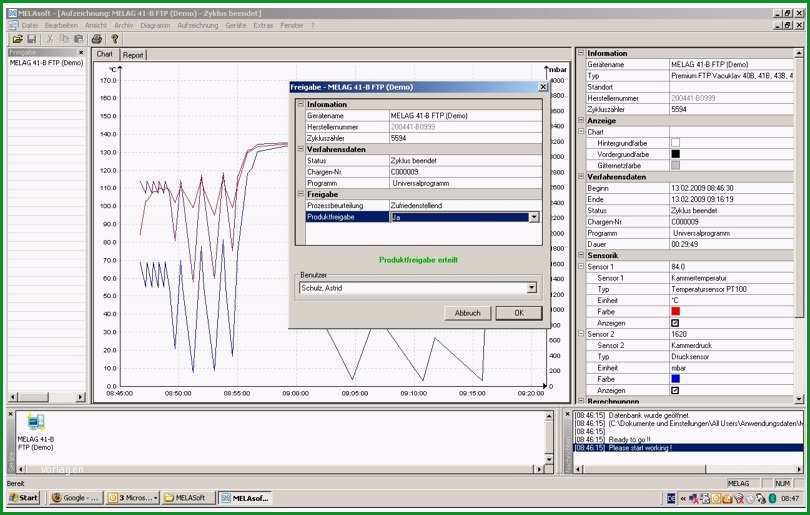The width and height of the screenshot is (810, 515).
Task: Open the Benutzer dropdown showing Schulz, Astrid
Action: point(532,288)
